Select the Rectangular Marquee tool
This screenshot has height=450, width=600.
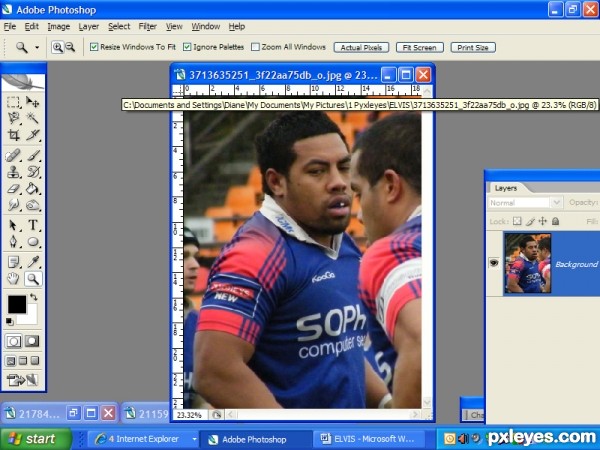point(13,102)
